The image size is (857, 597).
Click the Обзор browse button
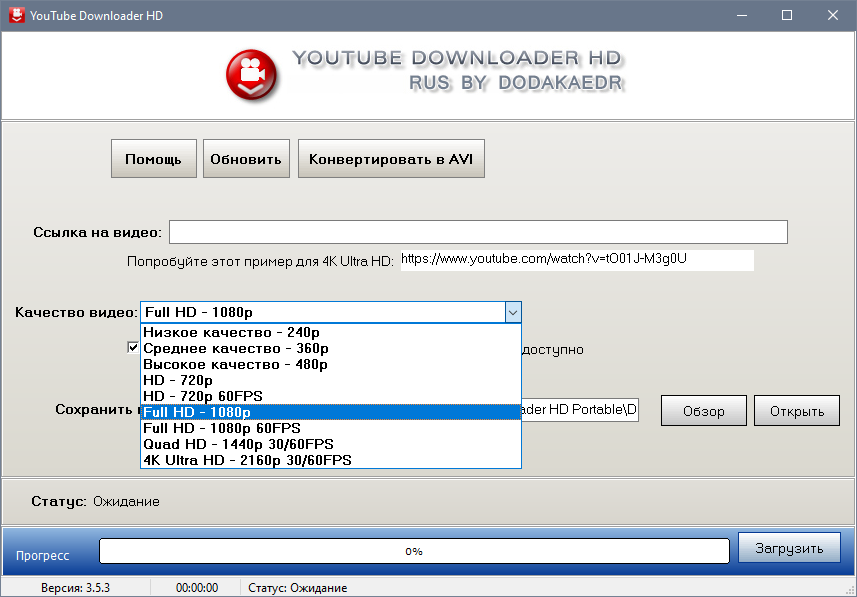click(x=703, y=411)
